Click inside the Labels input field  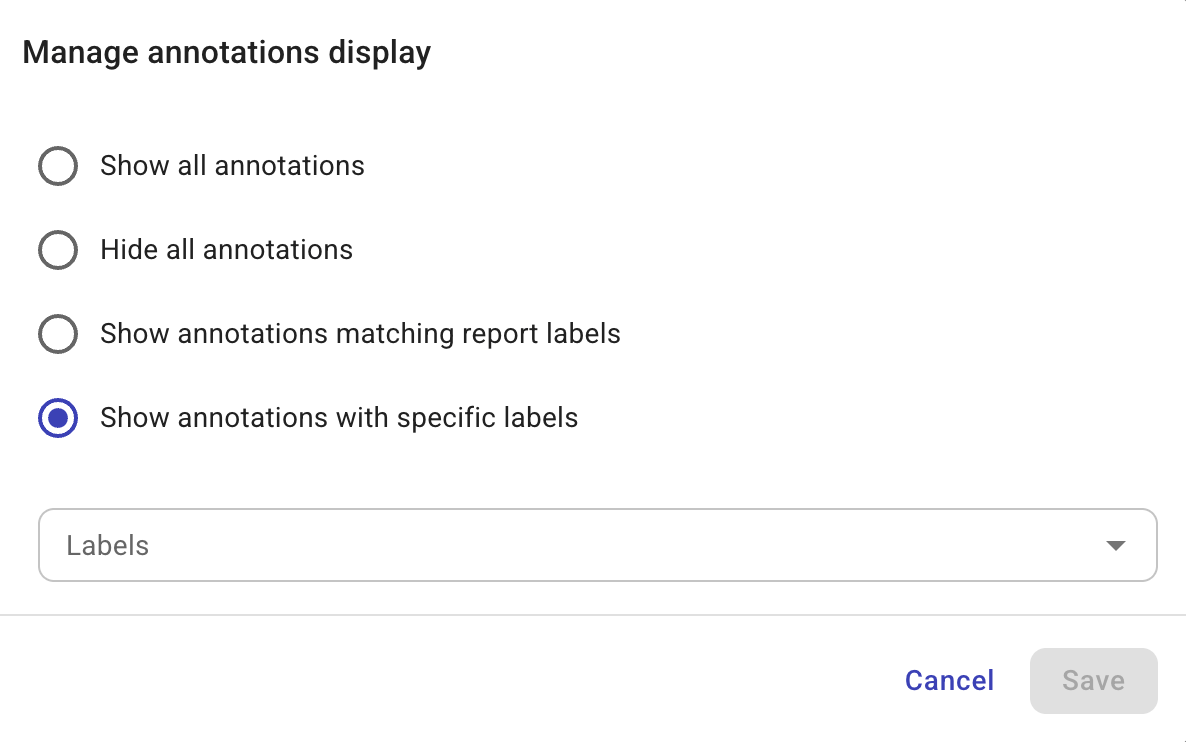(400, 545)
